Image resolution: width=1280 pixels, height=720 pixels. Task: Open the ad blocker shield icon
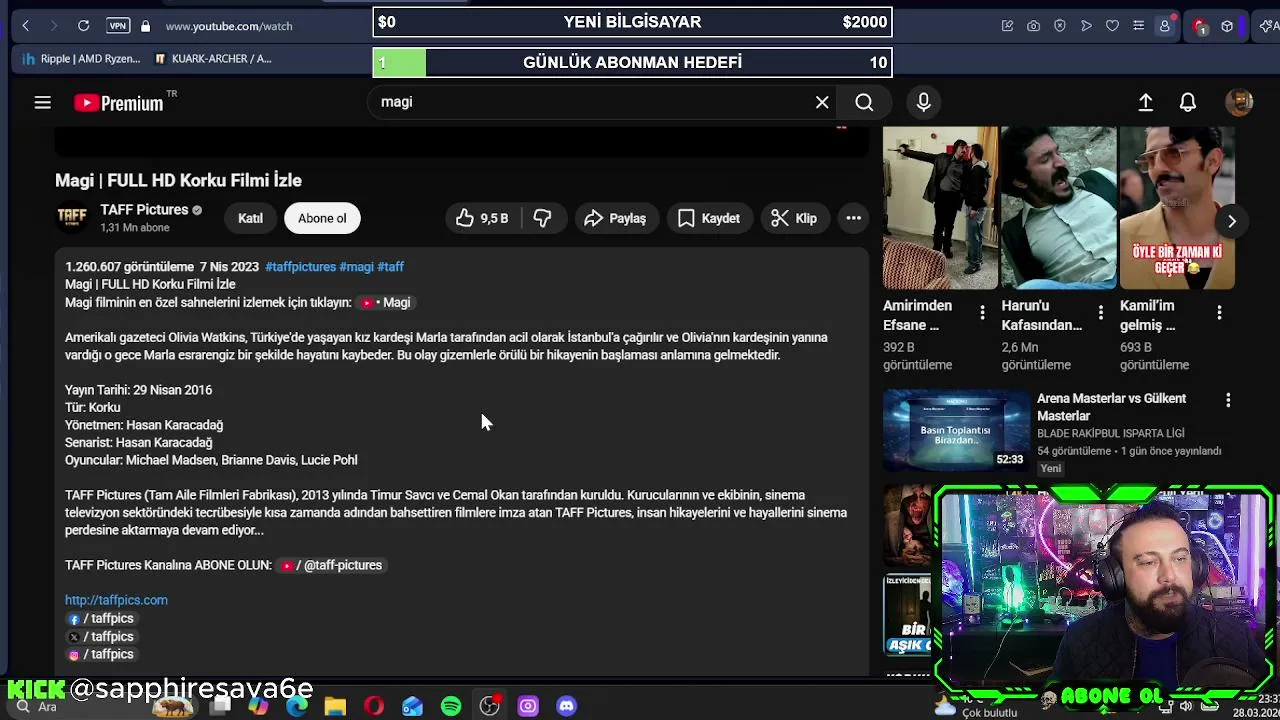[x=1060, y=26]
